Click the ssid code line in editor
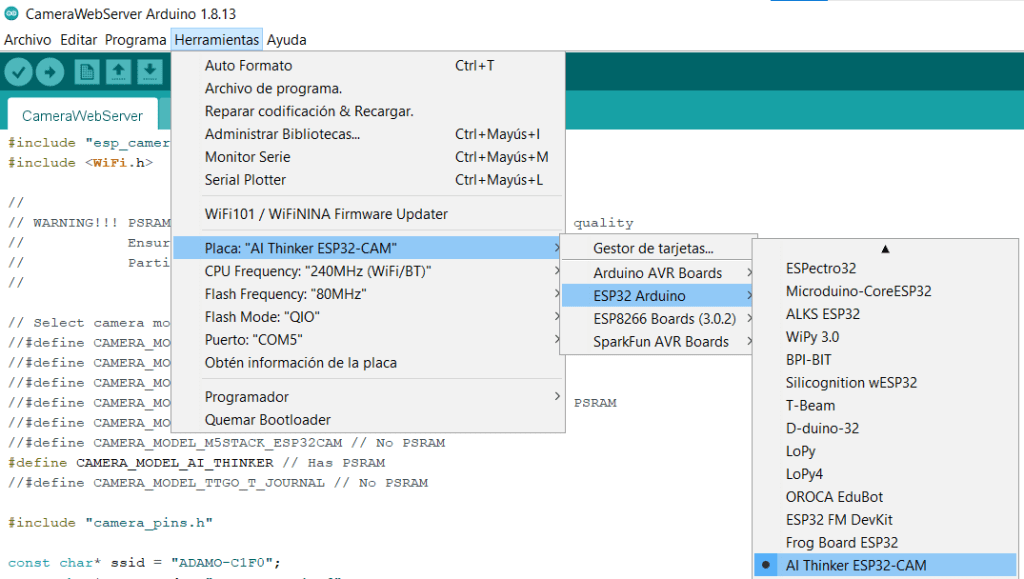This screenshot has width=1024, height=579. pos(145,562)
